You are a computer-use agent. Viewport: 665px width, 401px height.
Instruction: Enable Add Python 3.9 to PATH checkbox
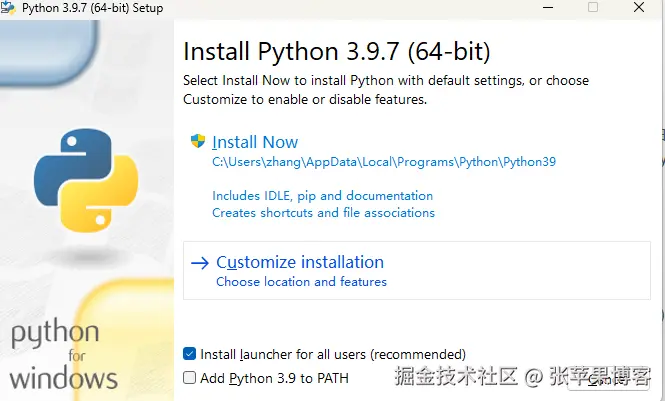click(x=190, y=378)
